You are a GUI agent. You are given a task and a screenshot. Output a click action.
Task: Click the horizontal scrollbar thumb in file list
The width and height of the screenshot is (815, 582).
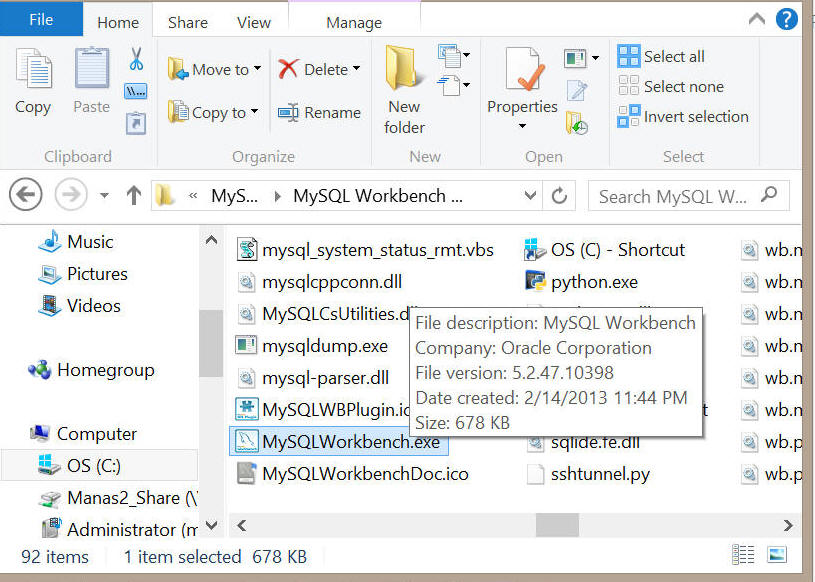[x=557, y=525]
